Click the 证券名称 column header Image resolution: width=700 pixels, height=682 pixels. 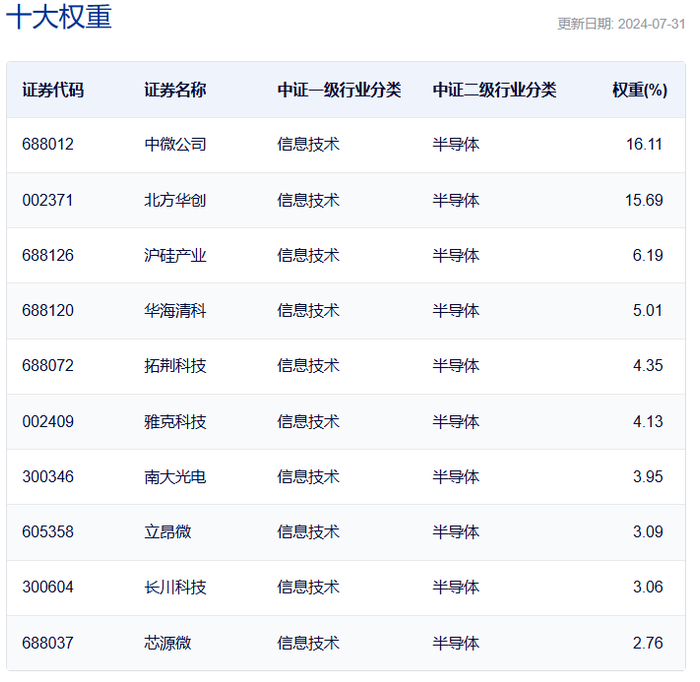[175, 90]
